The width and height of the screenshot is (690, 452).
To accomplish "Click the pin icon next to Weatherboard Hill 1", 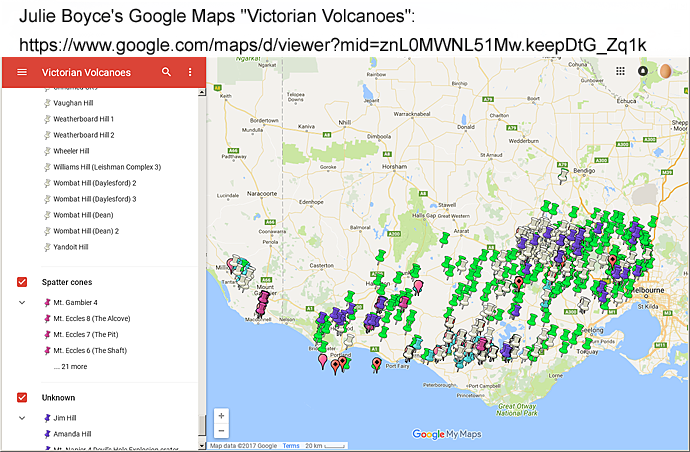I will [x=47, y=119].
